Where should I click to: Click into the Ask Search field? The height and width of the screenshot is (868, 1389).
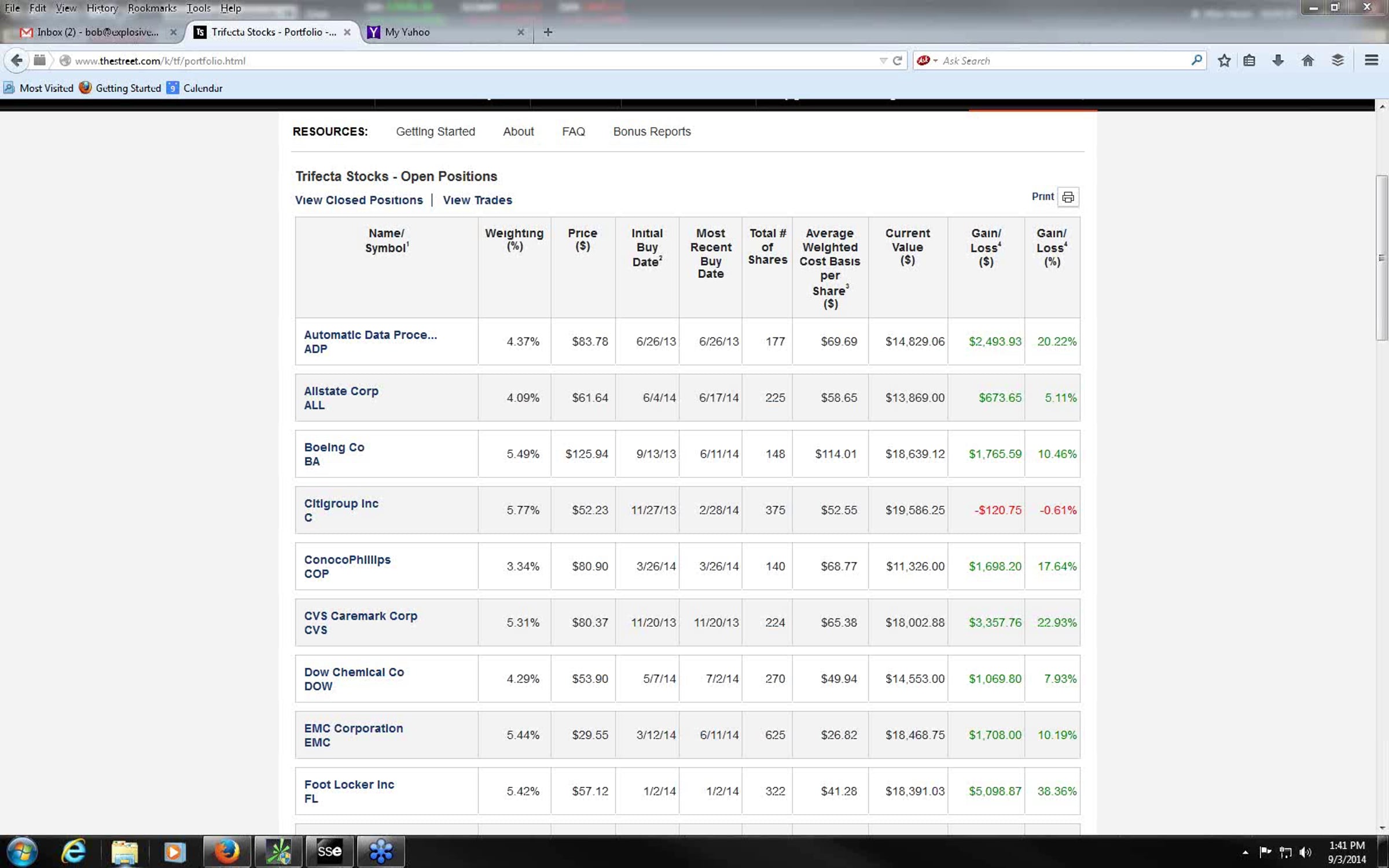[x=1065, y=61]
